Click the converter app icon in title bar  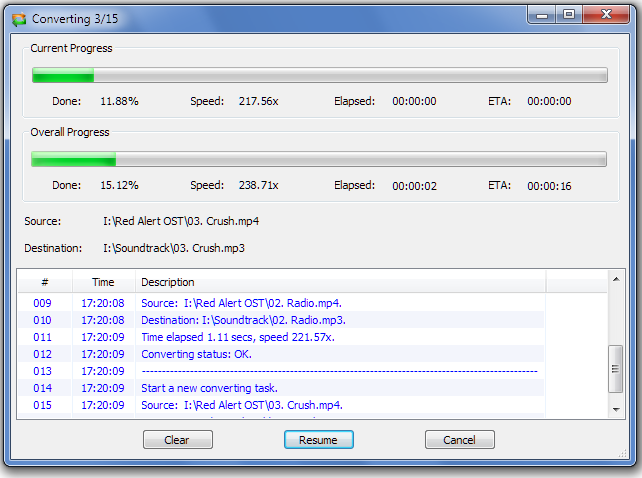(x=19, y=19)
